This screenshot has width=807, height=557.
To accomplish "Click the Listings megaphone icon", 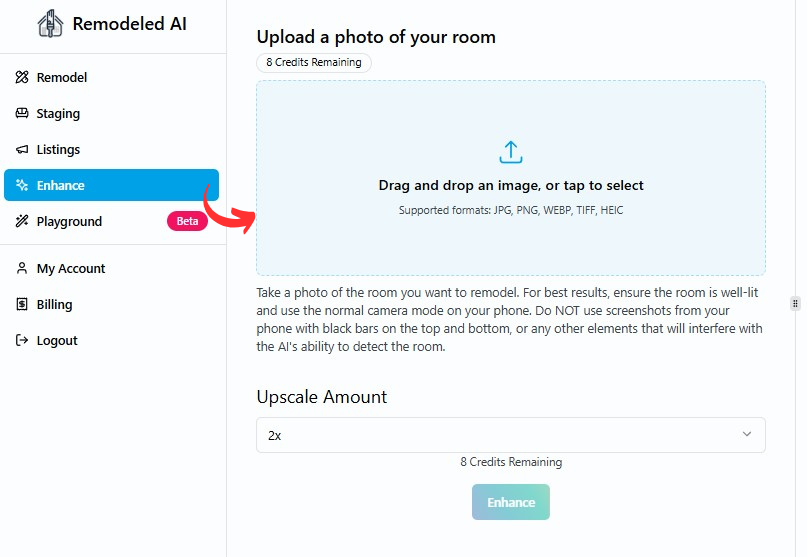I will coord(22,150).
